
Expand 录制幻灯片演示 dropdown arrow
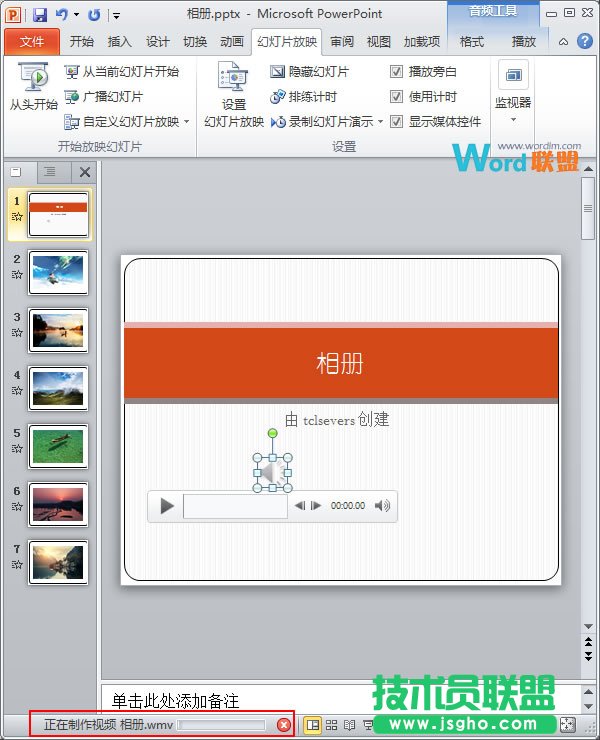tap(380, 122)
